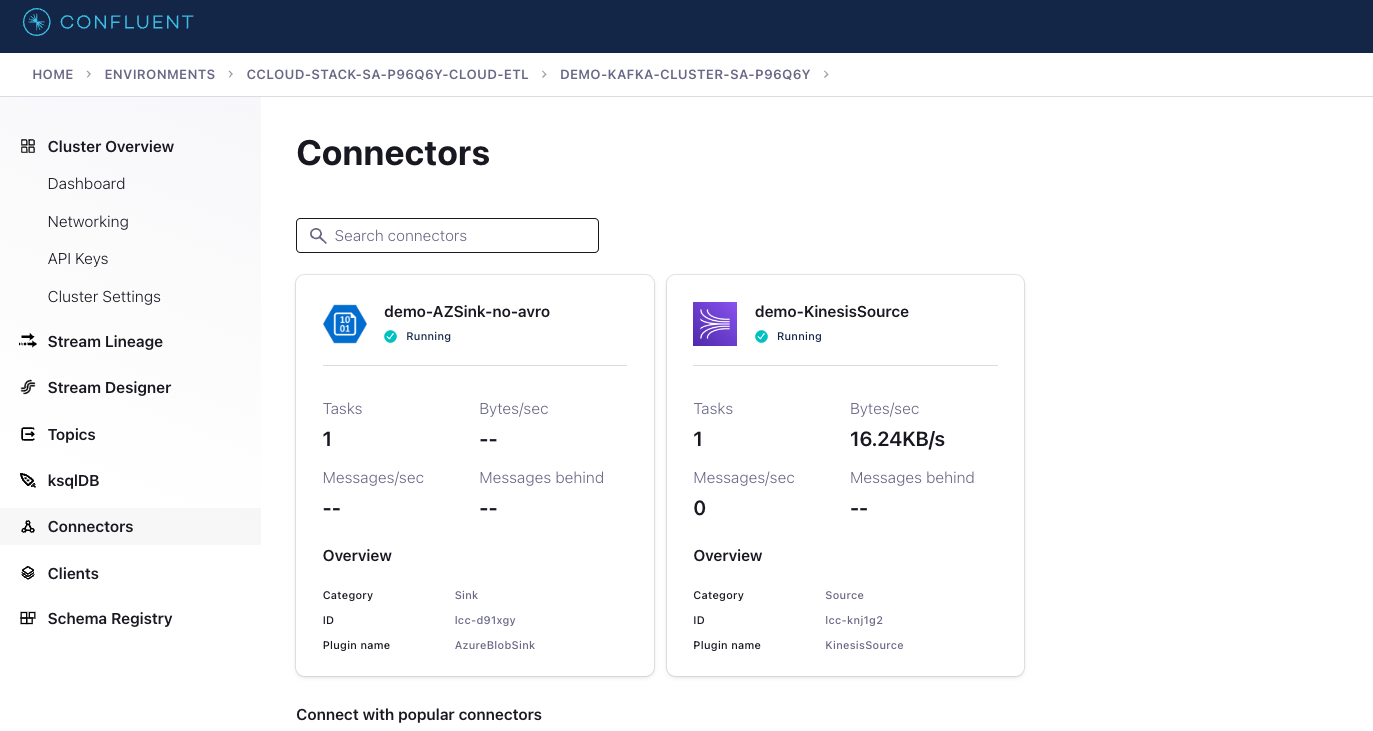The image size is (1373, 731).
Task: Click the purple Kinesis connector icon
Action: tap(715, 324)
